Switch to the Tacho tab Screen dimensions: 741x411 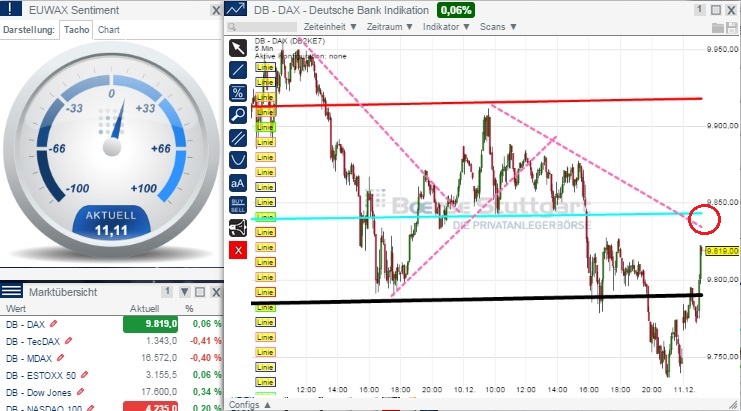click(77, 30)
